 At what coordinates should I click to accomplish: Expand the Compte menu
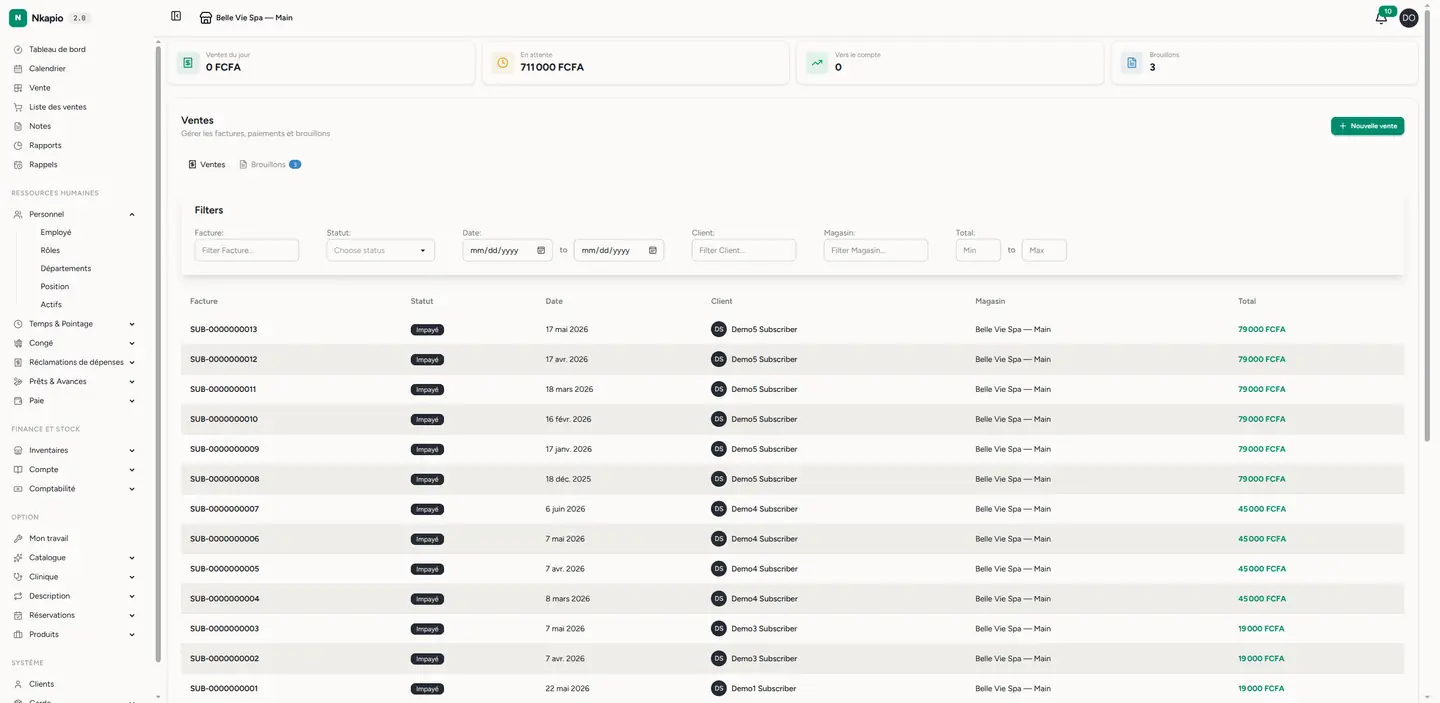coord(75,469)
